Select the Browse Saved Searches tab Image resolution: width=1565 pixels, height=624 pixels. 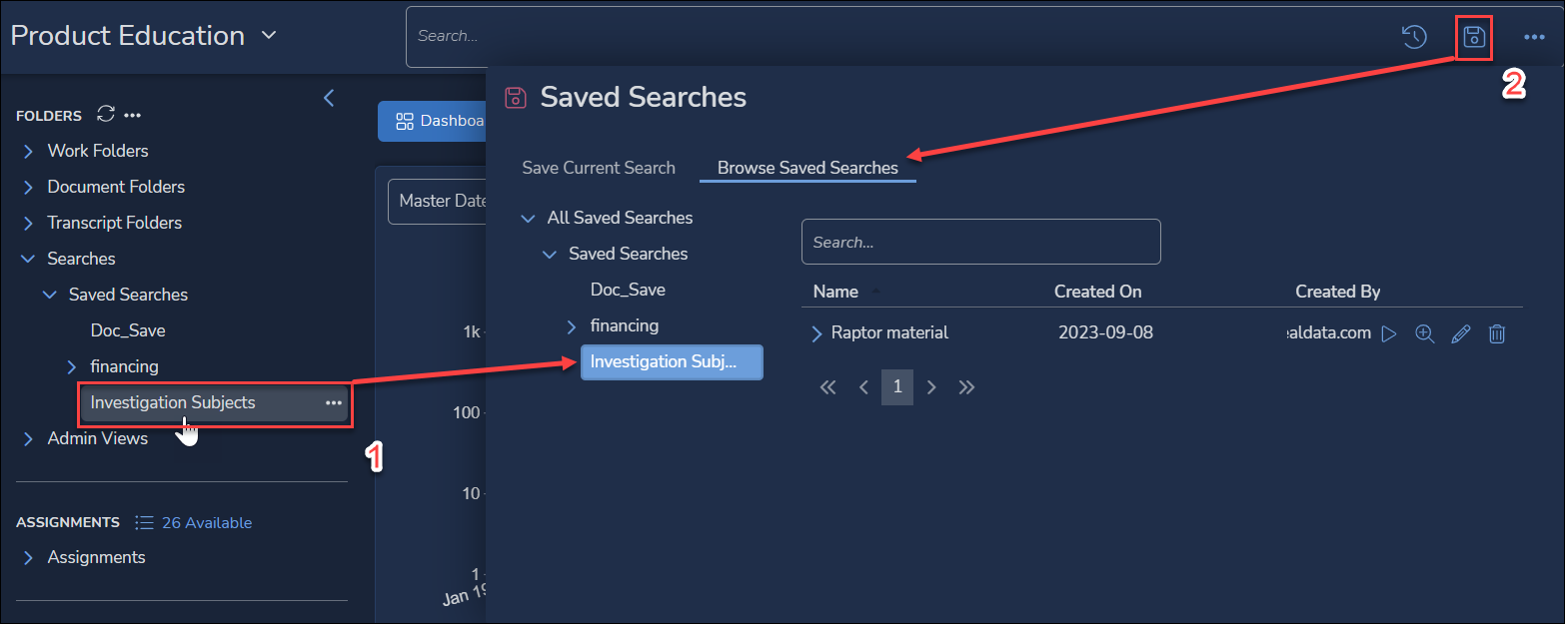point(808,167)
